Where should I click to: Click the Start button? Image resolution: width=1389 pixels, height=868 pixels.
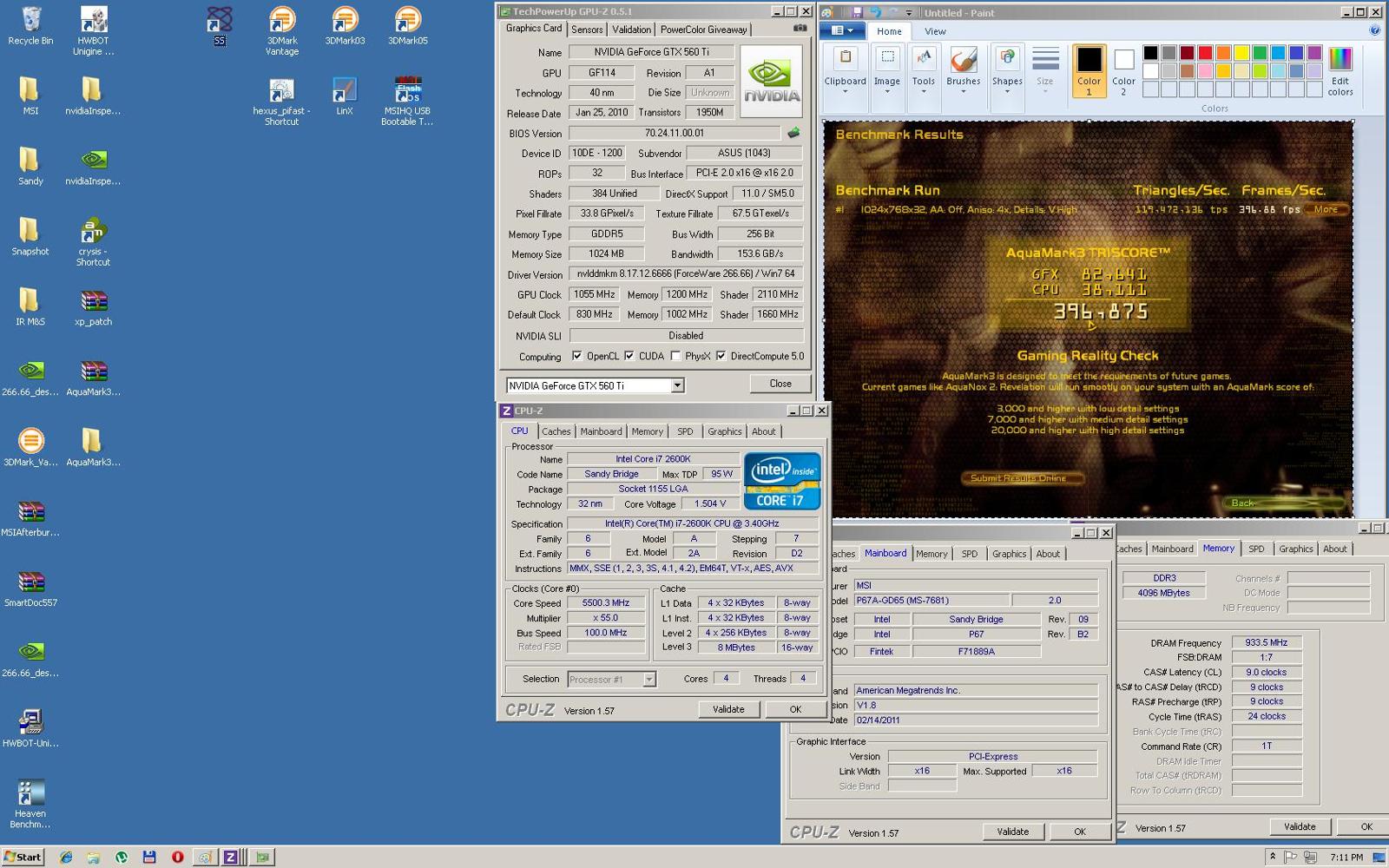23,857
